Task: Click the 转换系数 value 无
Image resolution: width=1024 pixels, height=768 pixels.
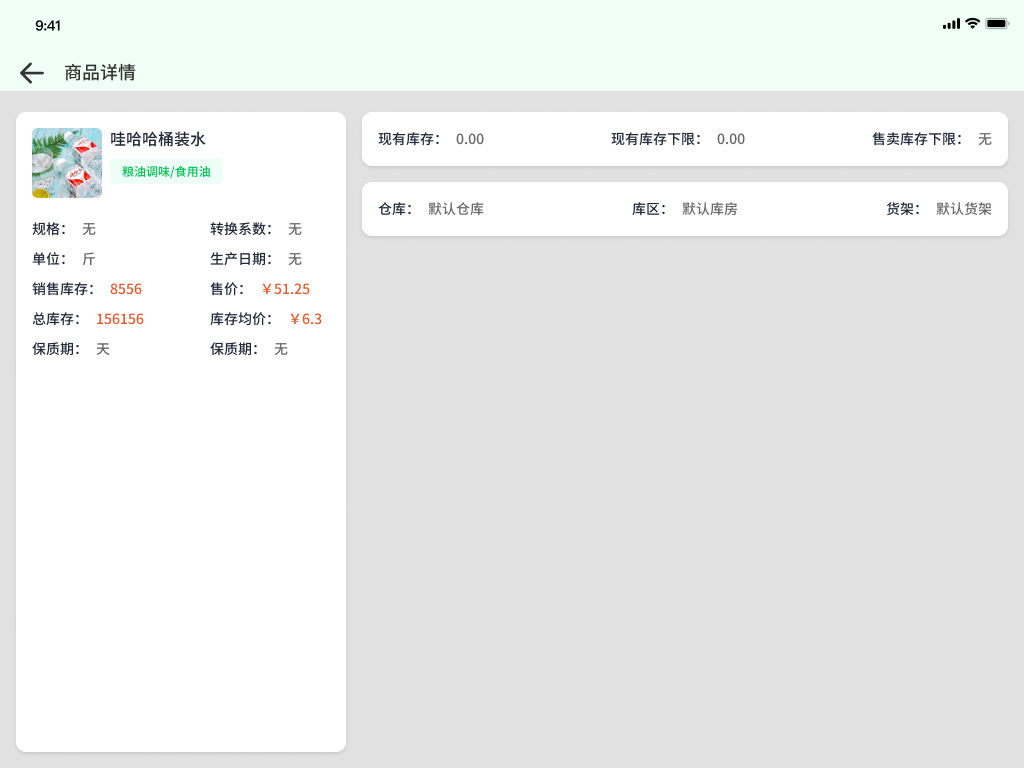Action: [295, 229]
